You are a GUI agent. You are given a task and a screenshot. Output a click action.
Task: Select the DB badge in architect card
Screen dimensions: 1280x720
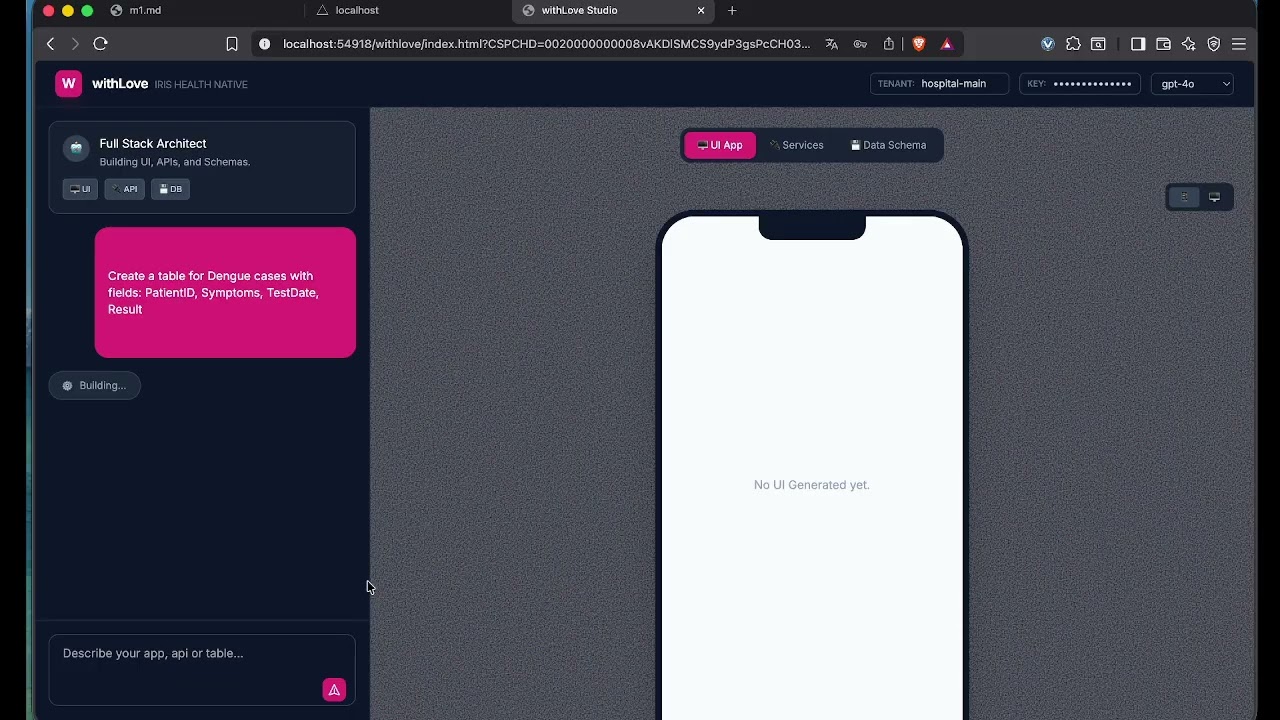pyautogui.click(x=171, y=189)
